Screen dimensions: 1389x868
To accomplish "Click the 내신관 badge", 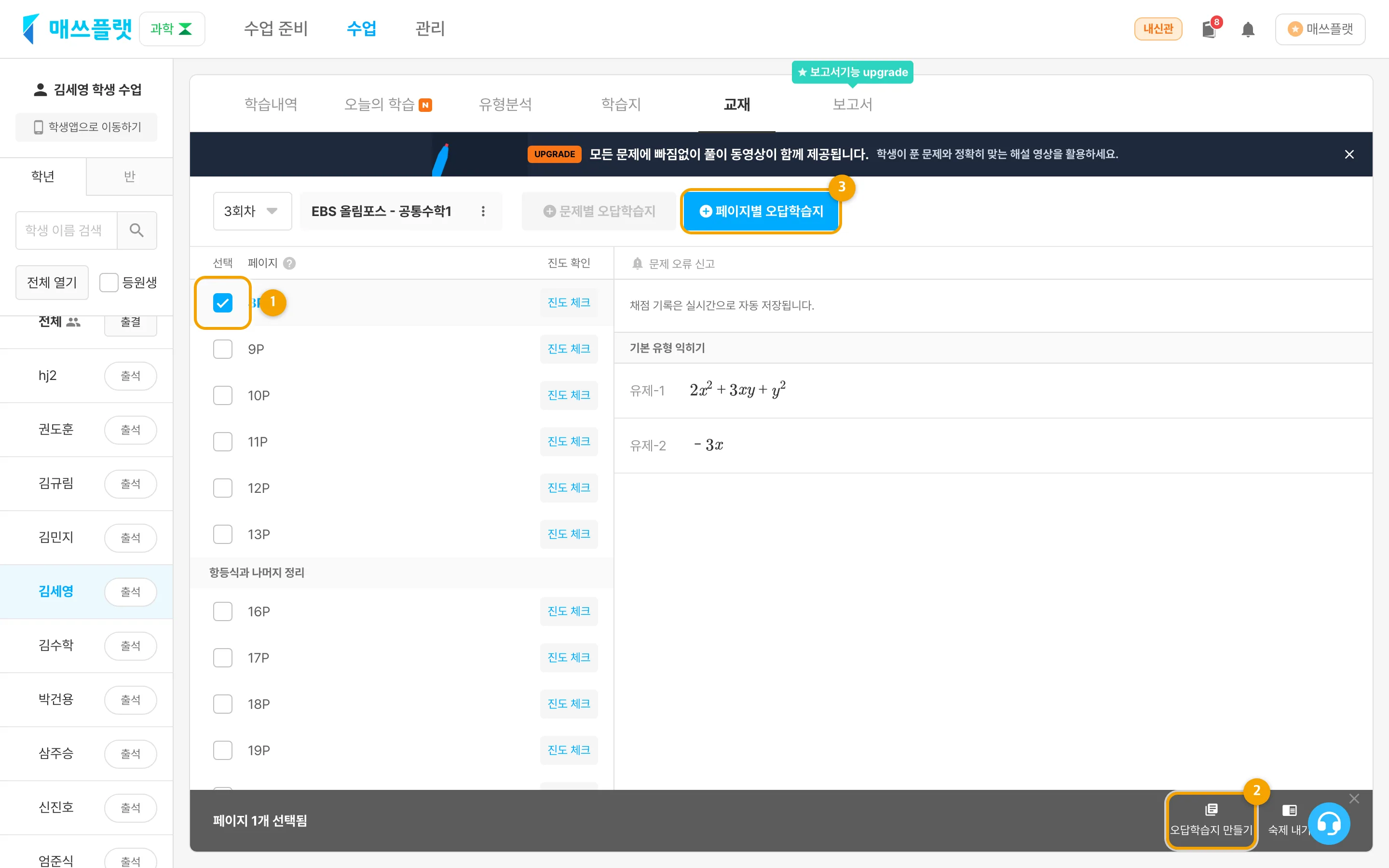I will click(x=1157, y=29).
